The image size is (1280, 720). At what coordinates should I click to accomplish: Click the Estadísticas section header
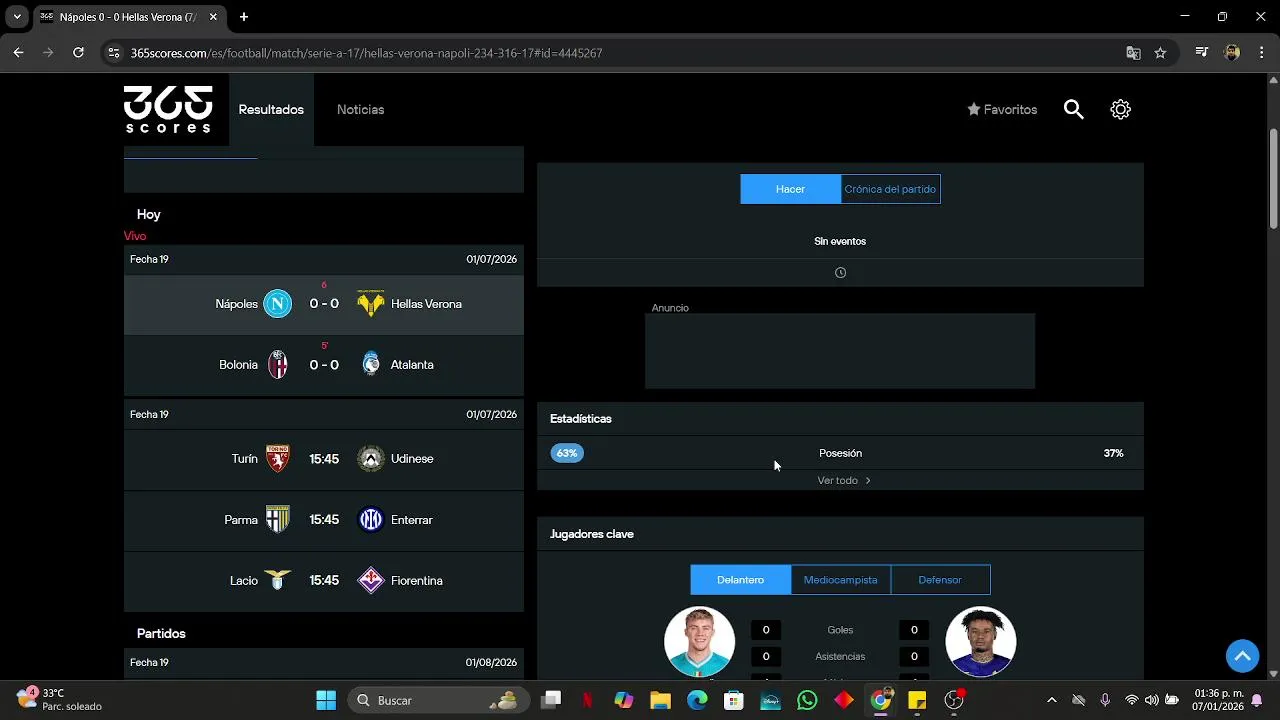pos(581,419)
